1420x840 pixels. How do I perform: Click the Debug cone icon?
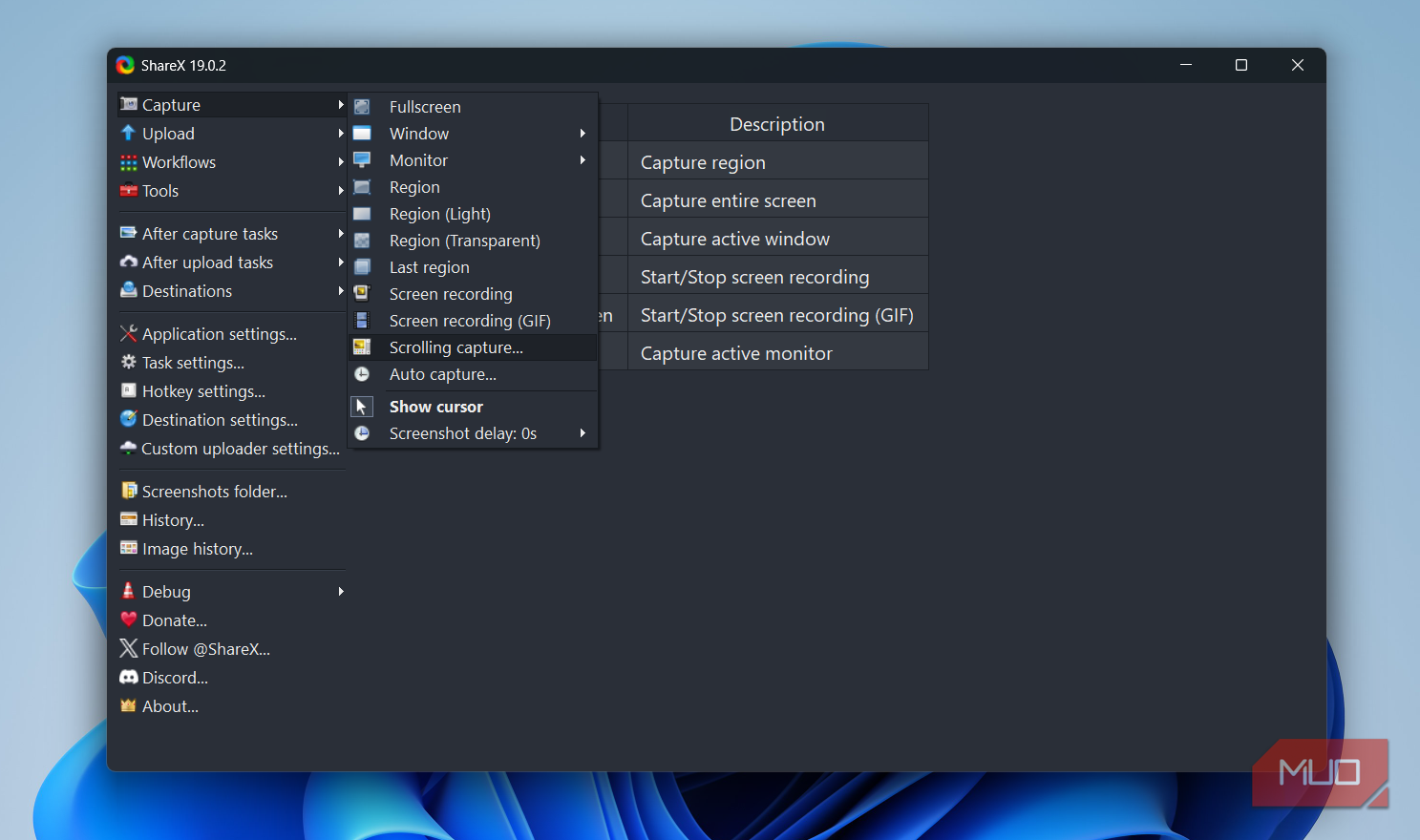[128, 591]
